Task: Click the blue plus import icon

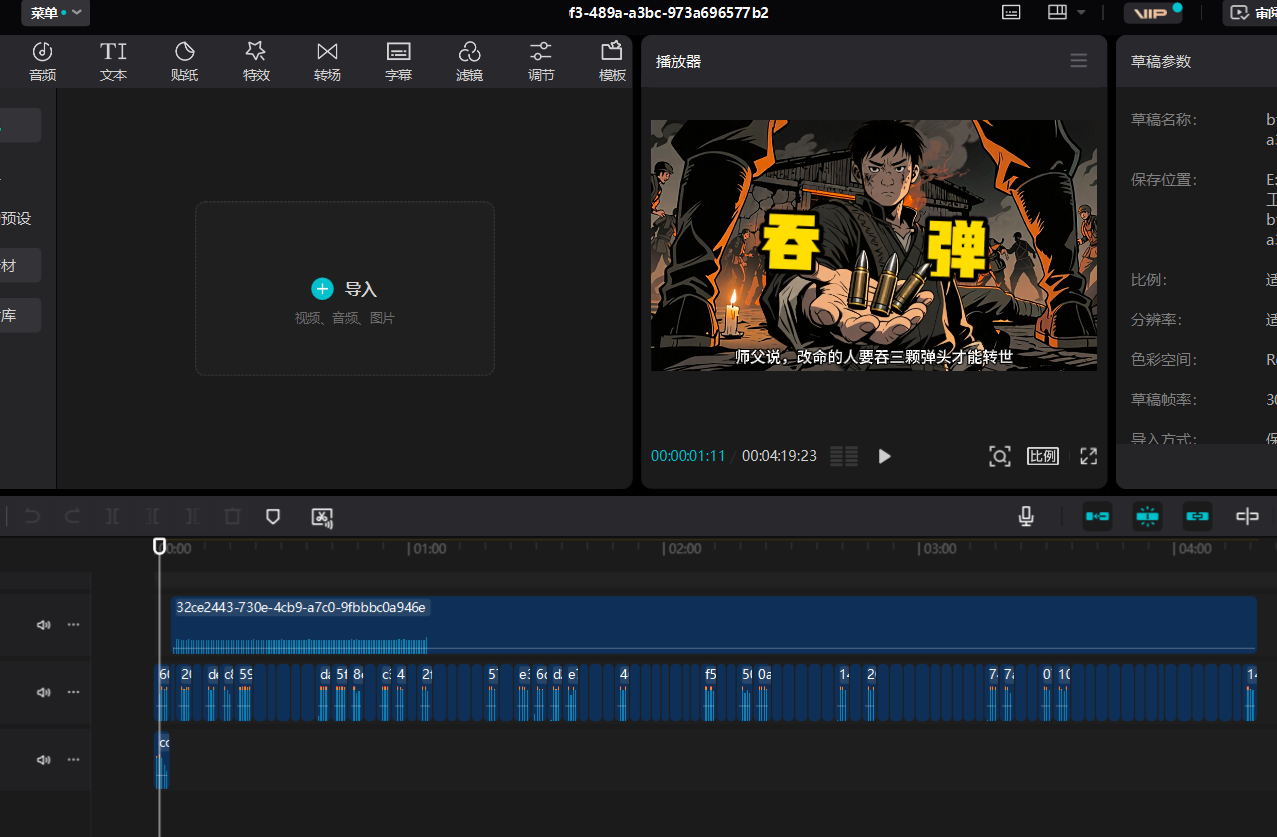Action: coord(322,289)
